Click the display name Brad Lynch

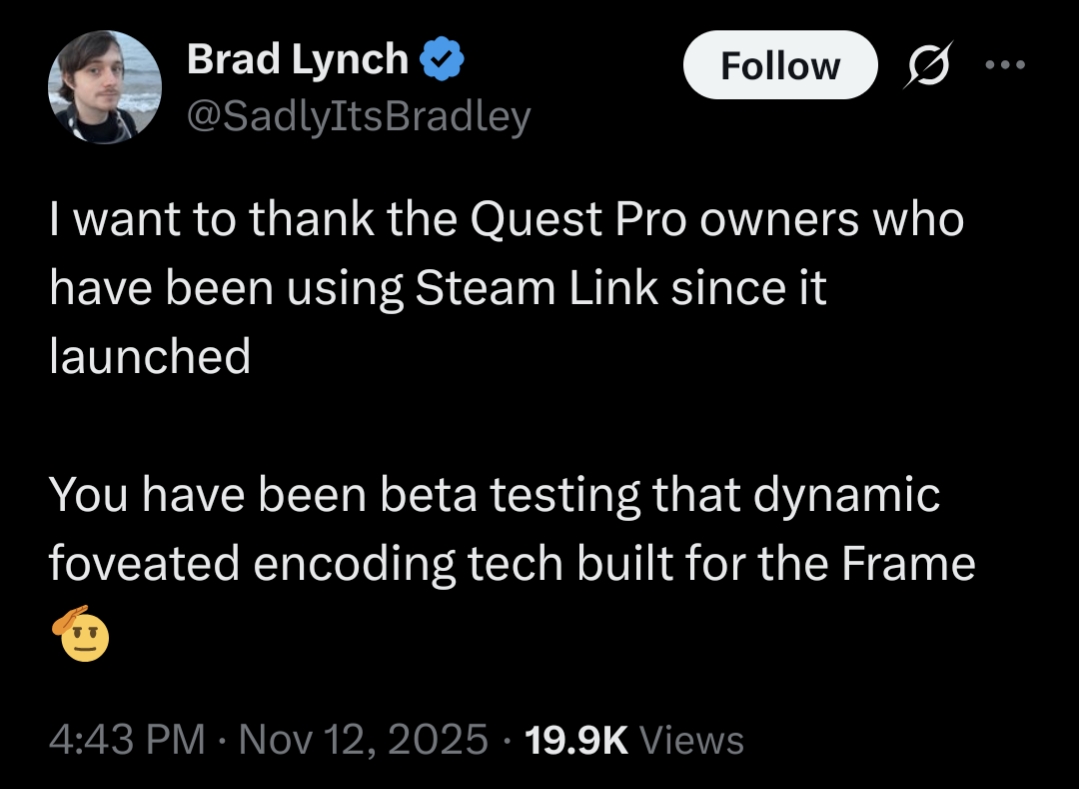pyautogui.click(x=297, y=62)
